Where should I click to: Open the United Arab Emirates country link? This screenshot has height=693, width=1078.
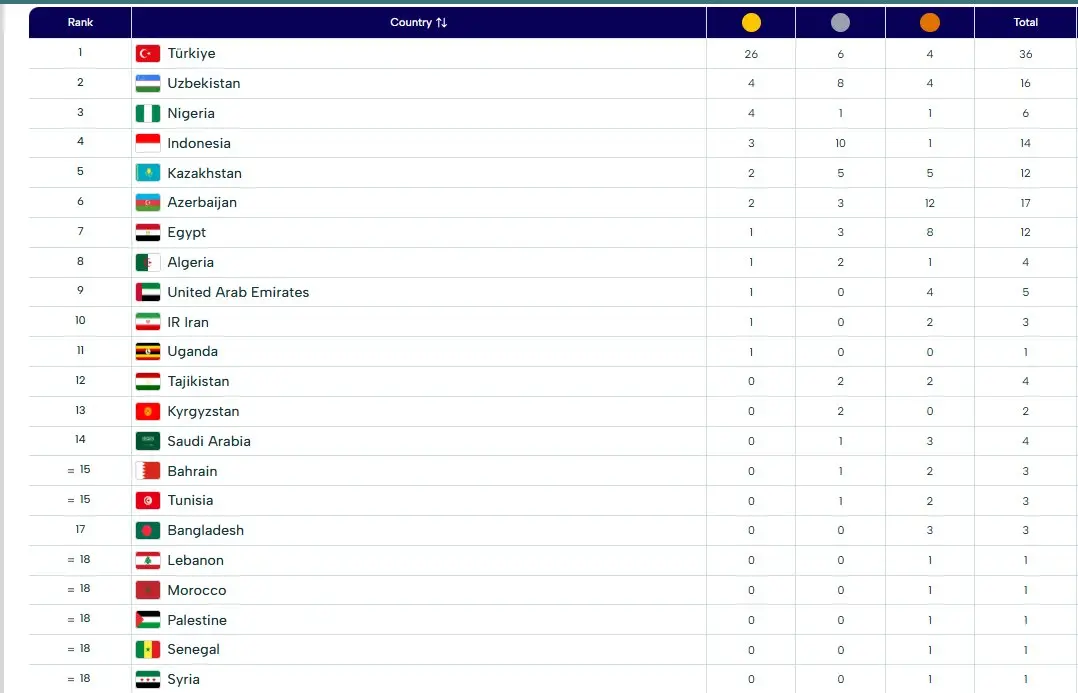point(238,292)
